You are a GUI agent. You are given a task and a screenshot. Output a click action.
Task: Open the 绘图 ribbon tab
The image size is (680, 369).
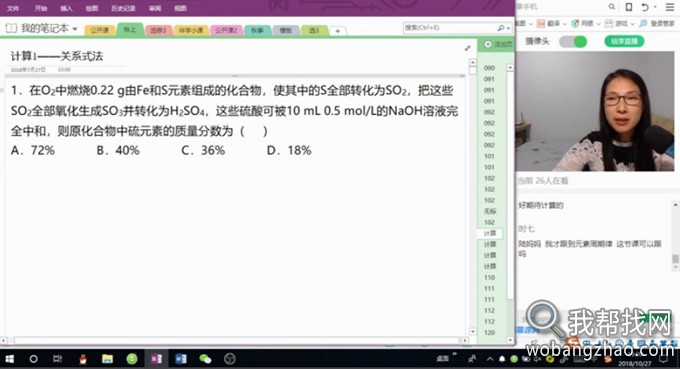coord(92,8)
